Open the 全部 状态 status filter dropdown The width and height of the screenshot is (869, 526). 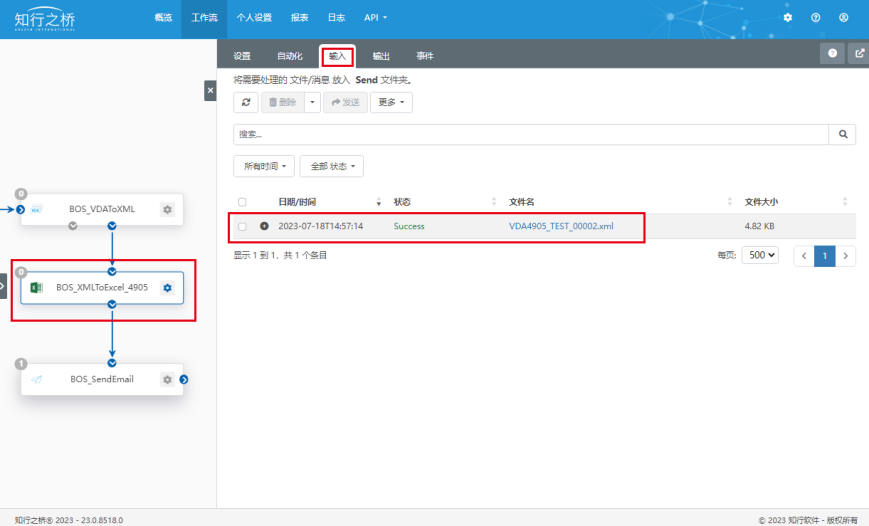331,166
